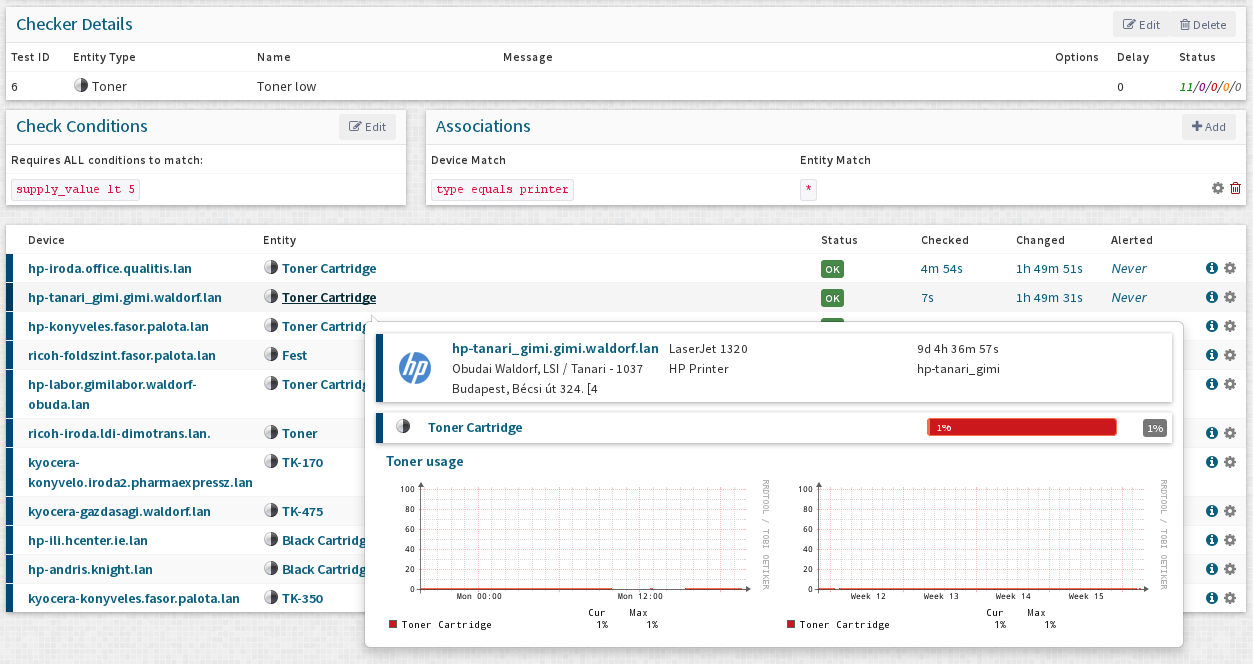Add a new association
The image size is (1253, 664).
(x=1208, y=127)
